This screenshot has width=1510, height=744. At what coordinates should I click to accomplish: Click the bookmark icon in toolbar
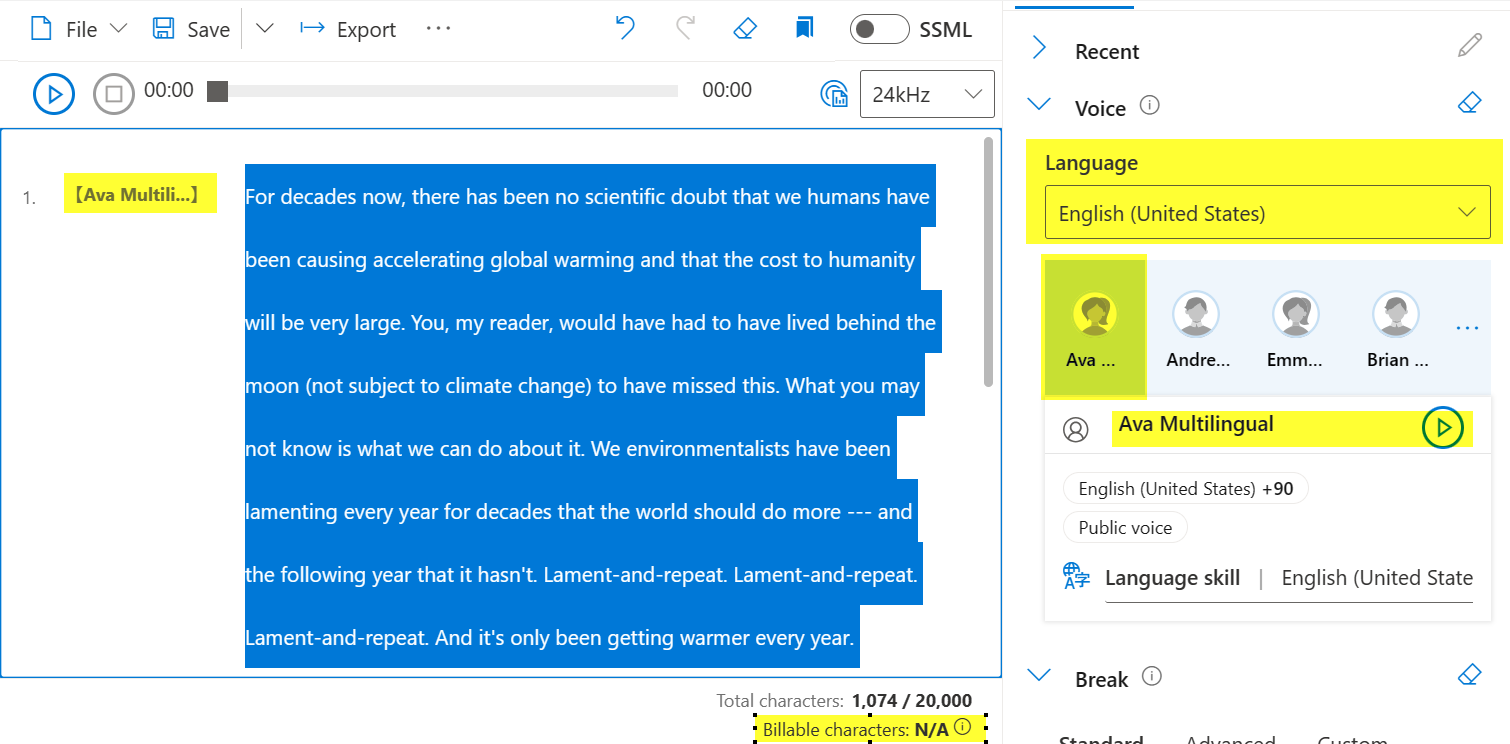tap(804, 28)
